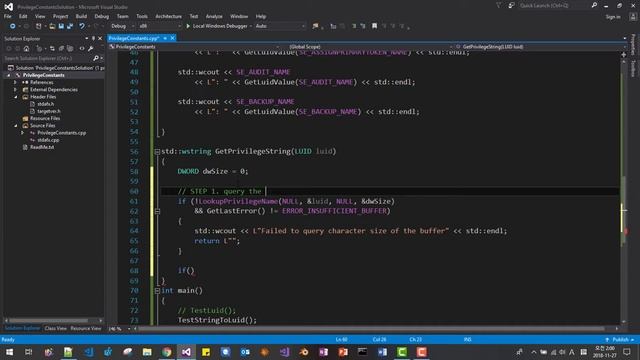Select PrivilegeConstants.cpp in Solution Explorer
The image size is (640, 360).
click(61, 133)
